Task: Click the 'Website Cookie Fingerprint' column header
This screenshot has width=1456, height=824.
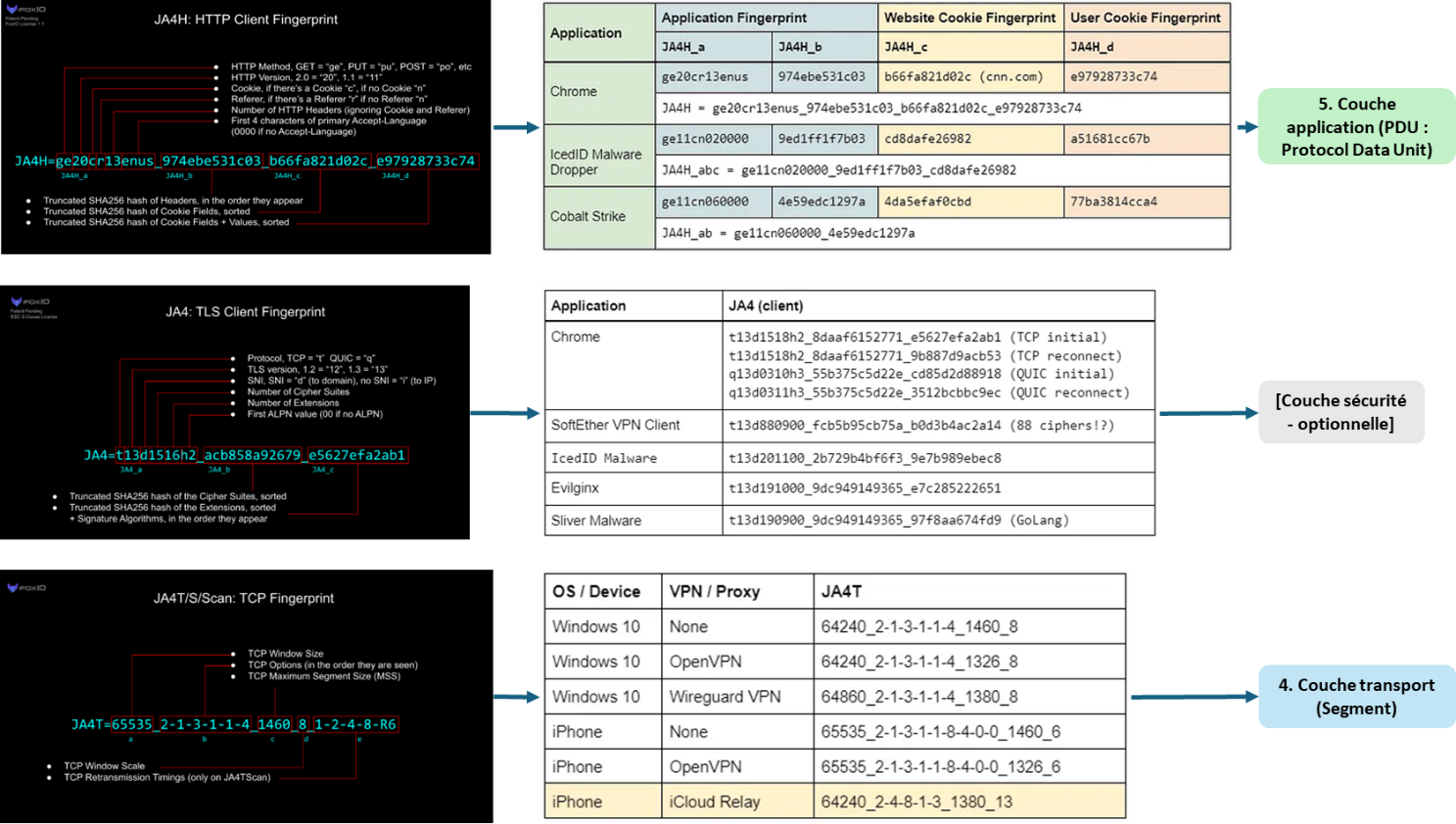Action: tap(970, 18)
